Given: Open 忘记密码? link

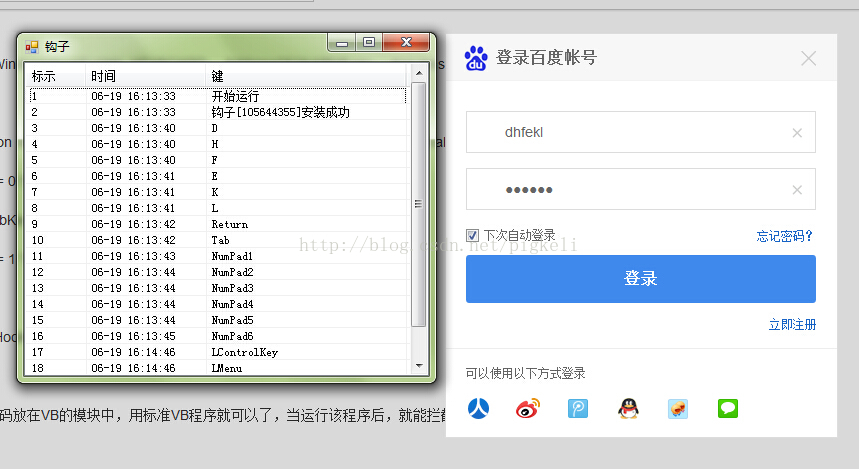Looking at the screenshot, I should [x=784, y=236].
